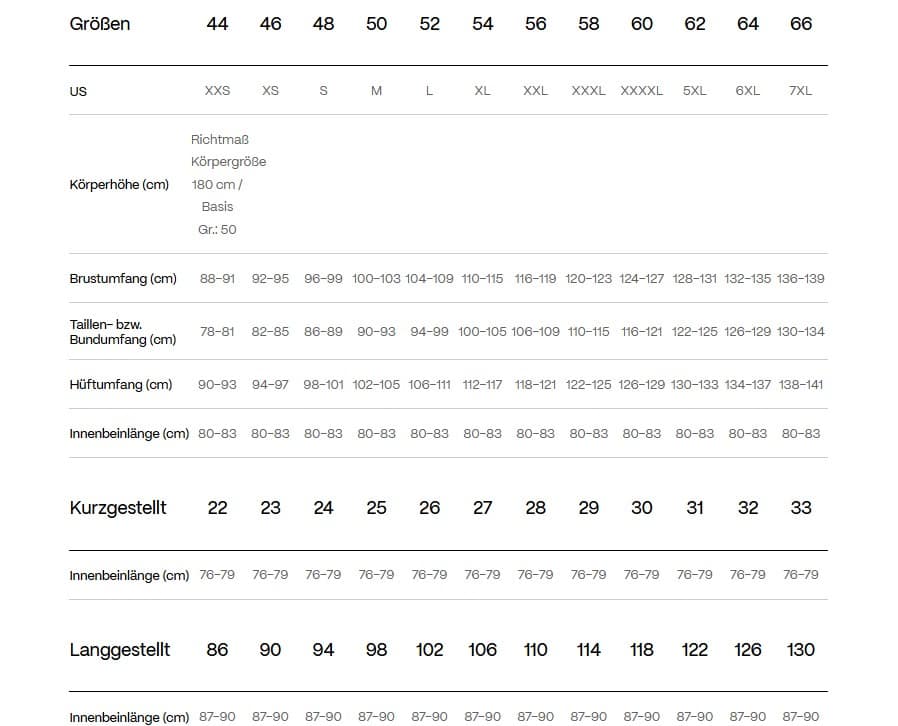Image resolution: width=898 pixels, height=726 pixels.
Task: Select size 98 in the Langgestellt row
Action: pos(376,650)
